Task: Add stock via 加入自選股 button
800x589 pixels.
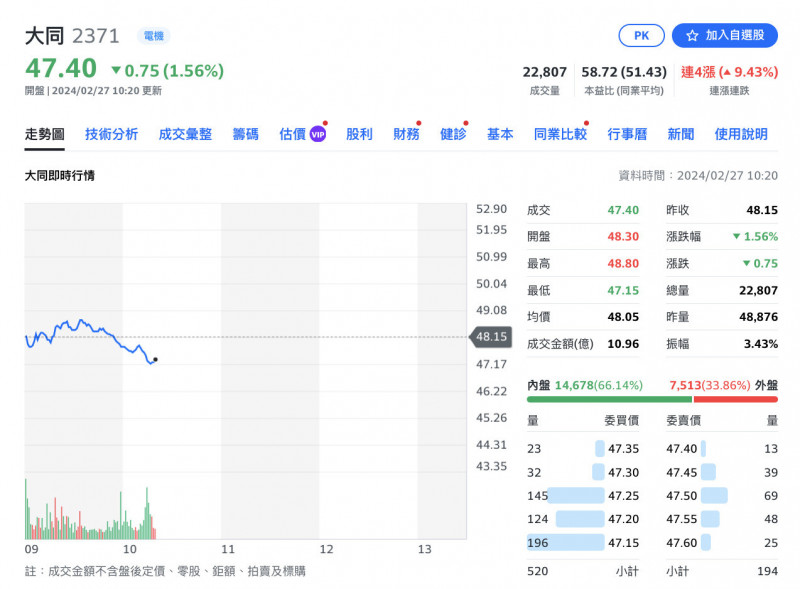Action: coord(724,36)
